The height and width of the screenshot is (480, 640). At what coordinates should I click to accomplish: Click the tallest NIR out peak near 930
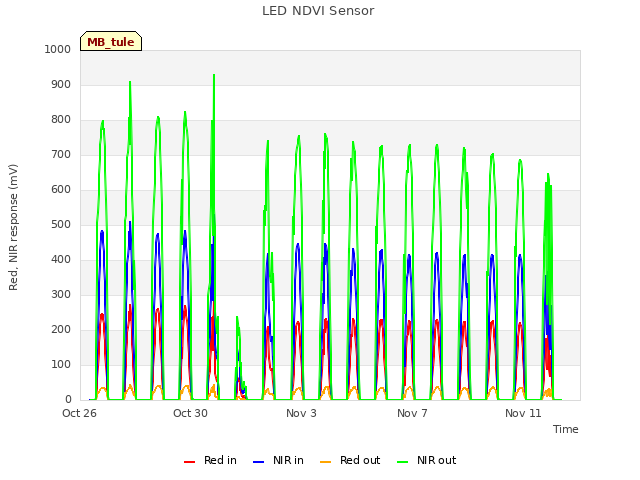(x=214, y=76)
